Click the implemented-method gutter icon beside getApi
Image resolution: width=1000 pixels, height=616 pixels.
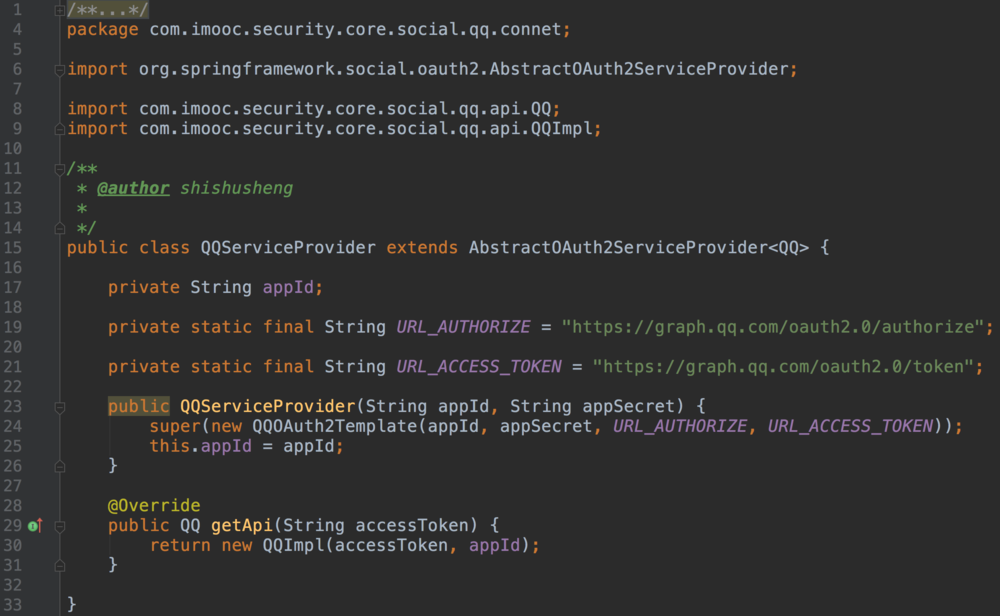click(35, 525)
